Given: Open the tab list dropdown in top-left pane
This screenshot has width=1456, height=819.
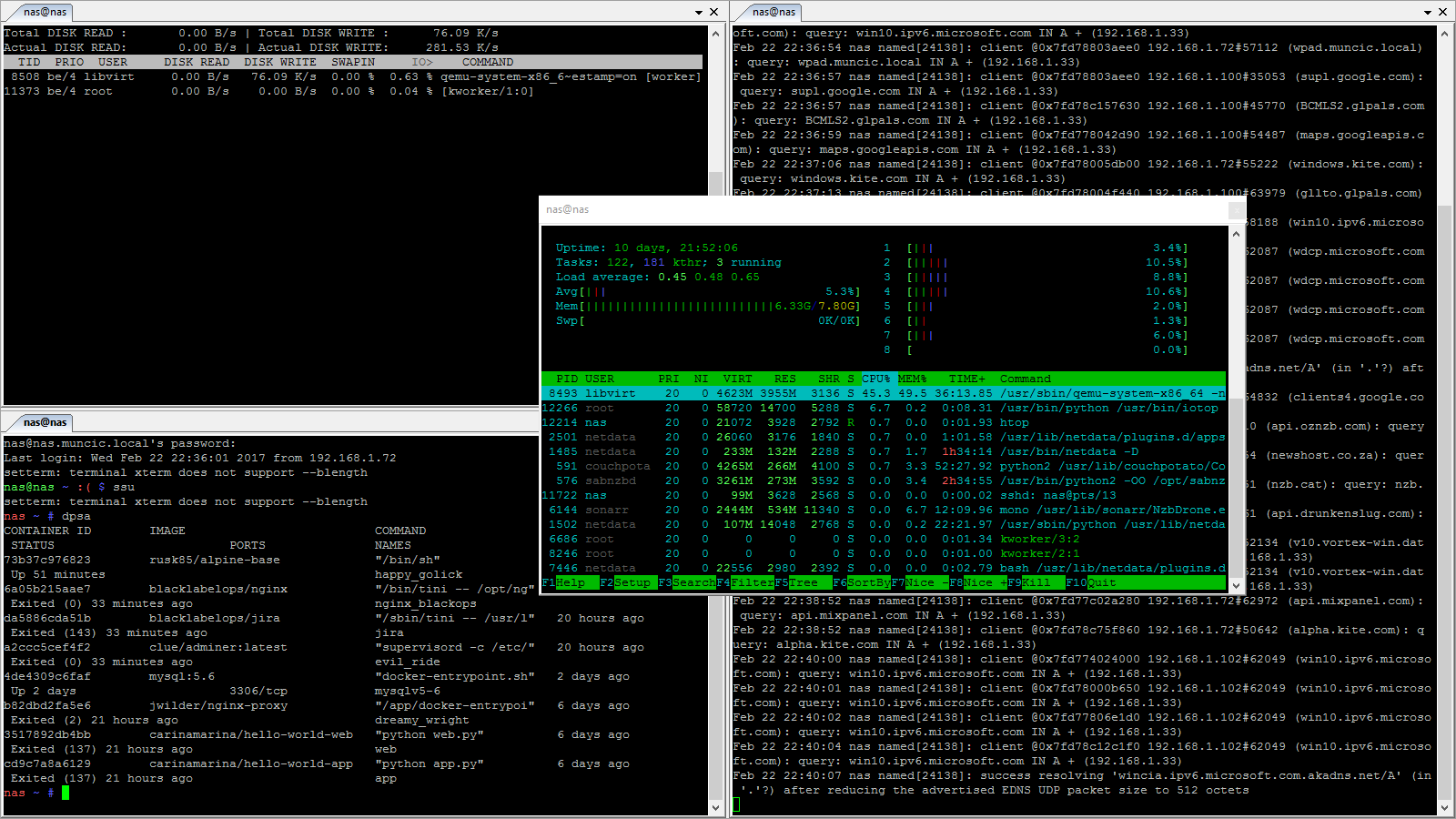Looking at the screenshot, I should [x=699, y=13].
